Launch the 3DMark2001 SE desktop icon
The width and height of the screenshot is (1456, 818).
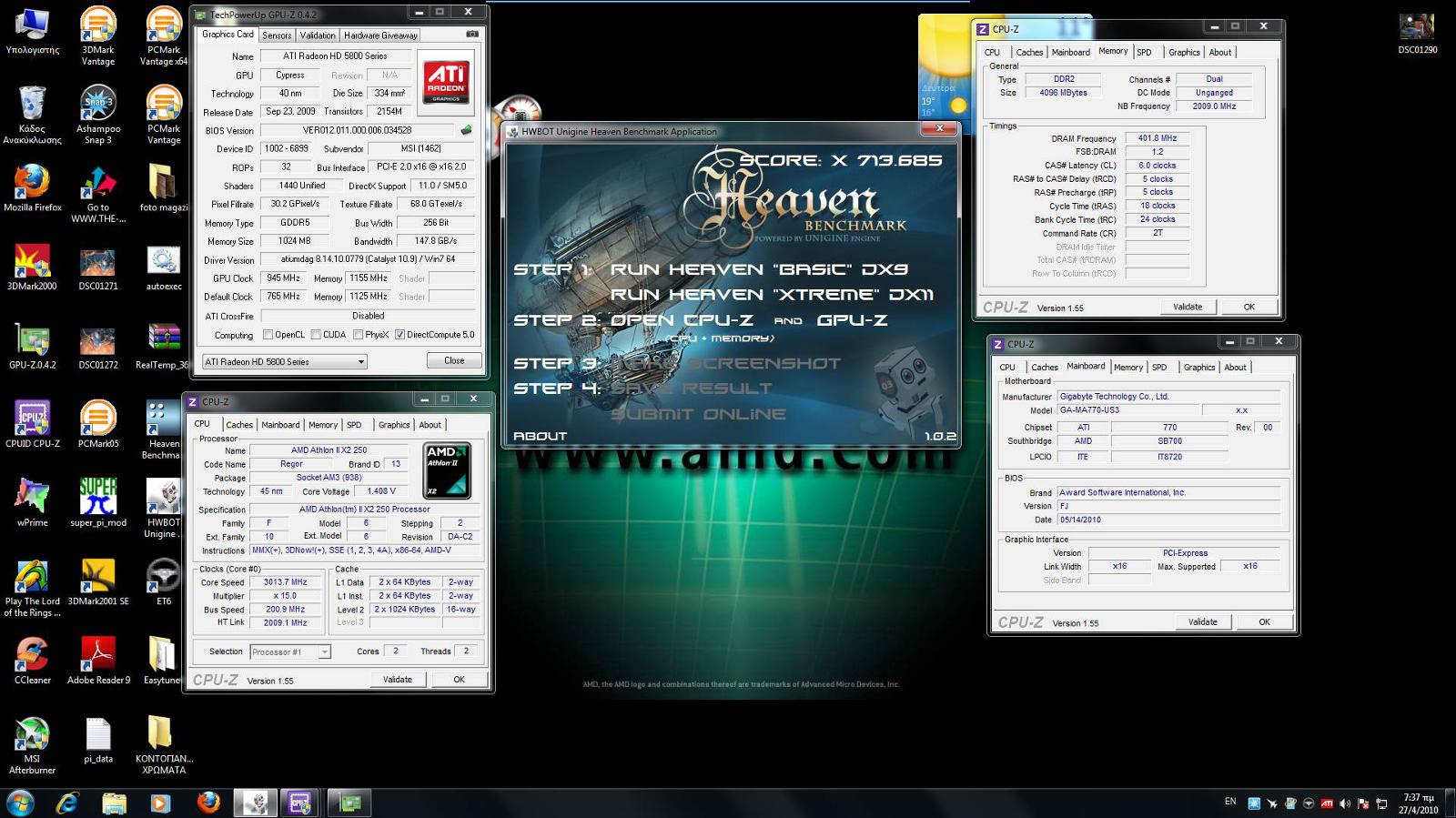tap(98, 582)
